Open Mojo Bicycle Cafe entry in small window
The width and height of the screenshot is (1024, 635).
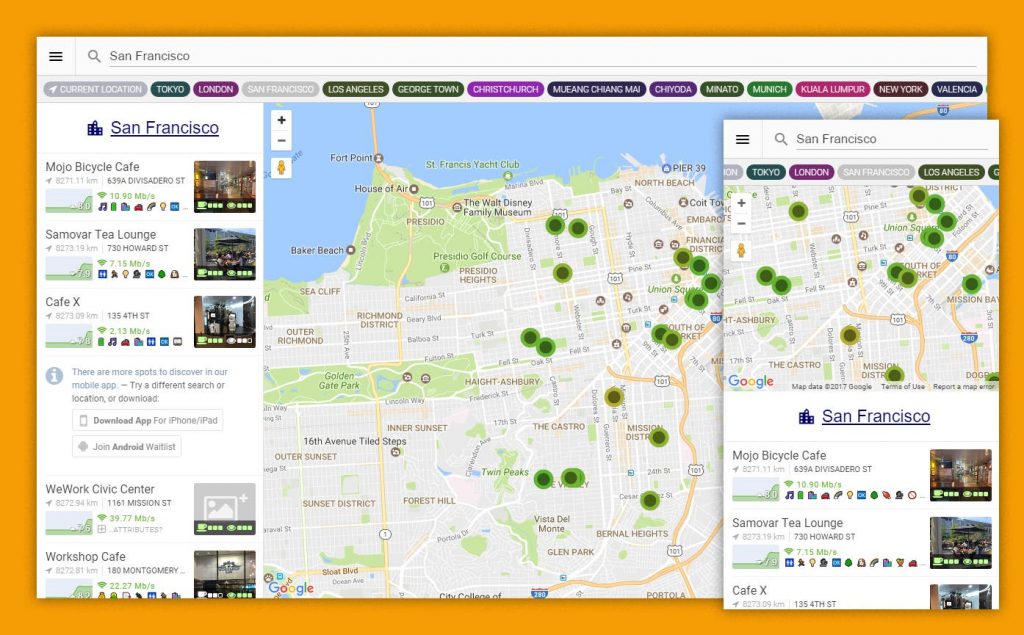pos(861,476)
